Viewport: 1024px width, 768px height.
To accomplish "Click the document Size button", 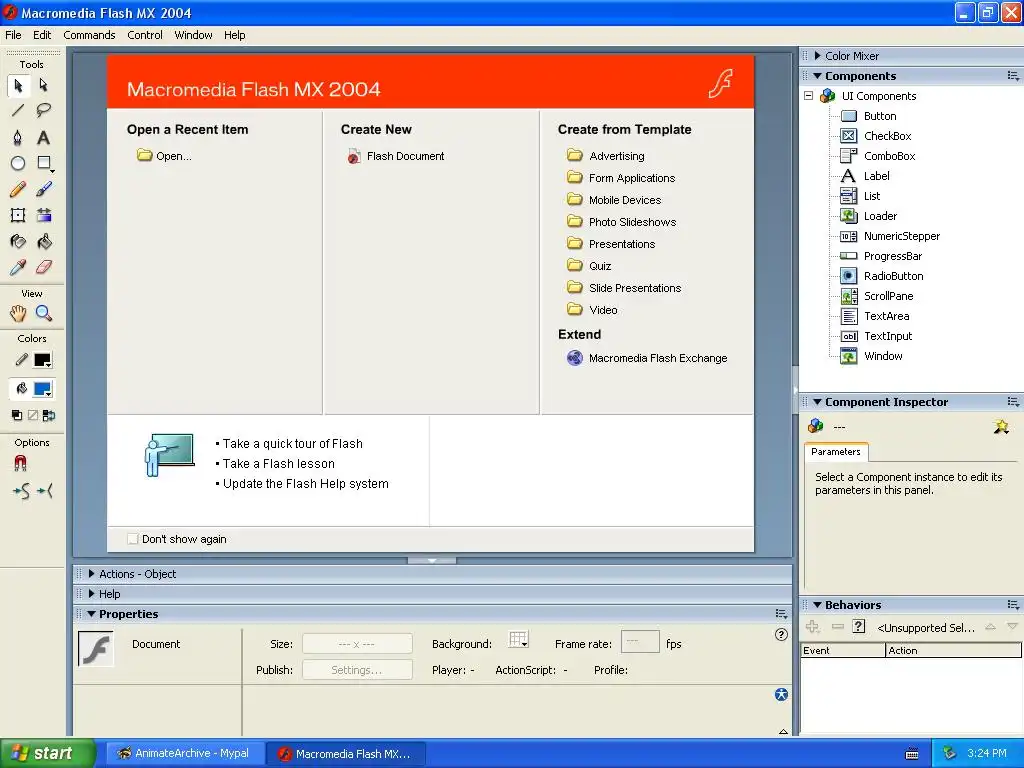I will point(357,644).
